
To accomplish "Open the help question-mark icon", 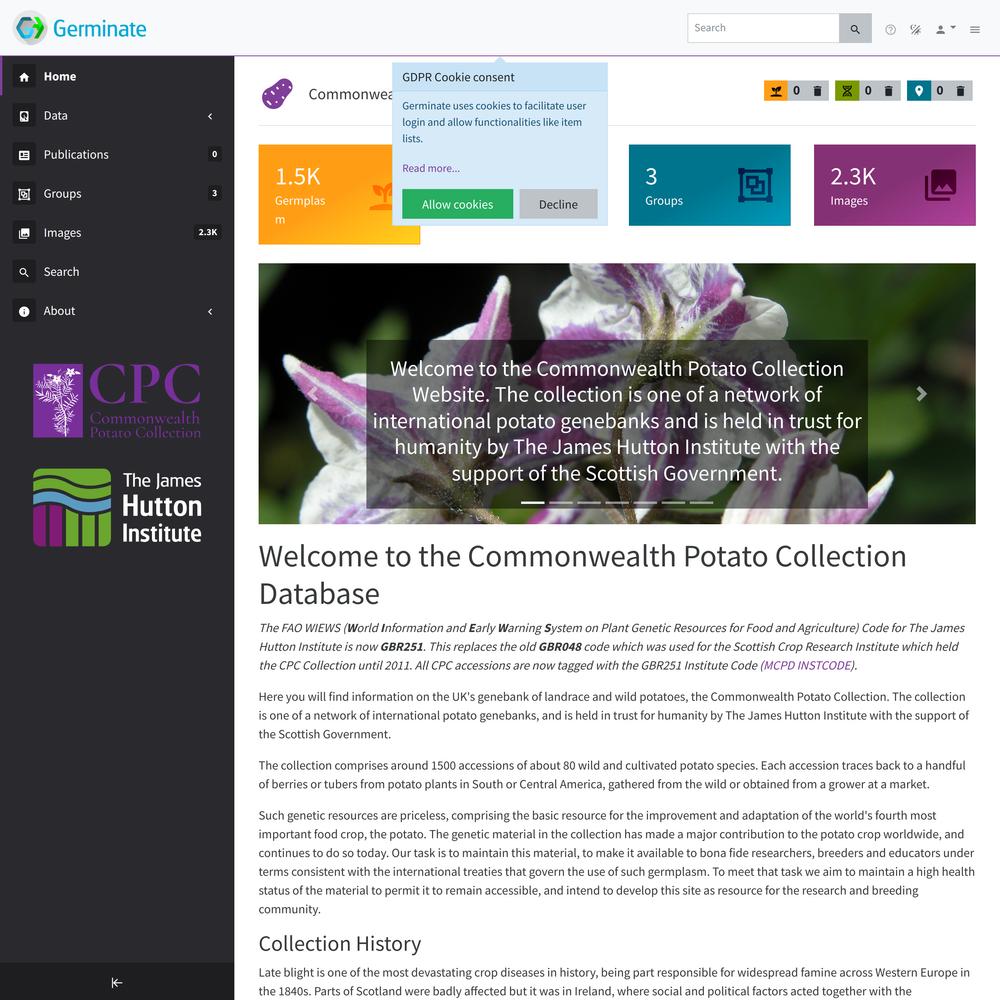I will [x=890, y=29].
